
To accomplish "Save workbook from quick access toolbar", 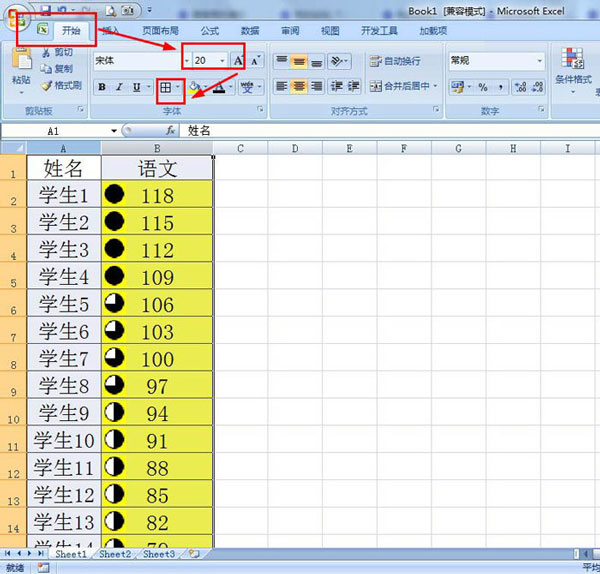I will coord(46,11).
